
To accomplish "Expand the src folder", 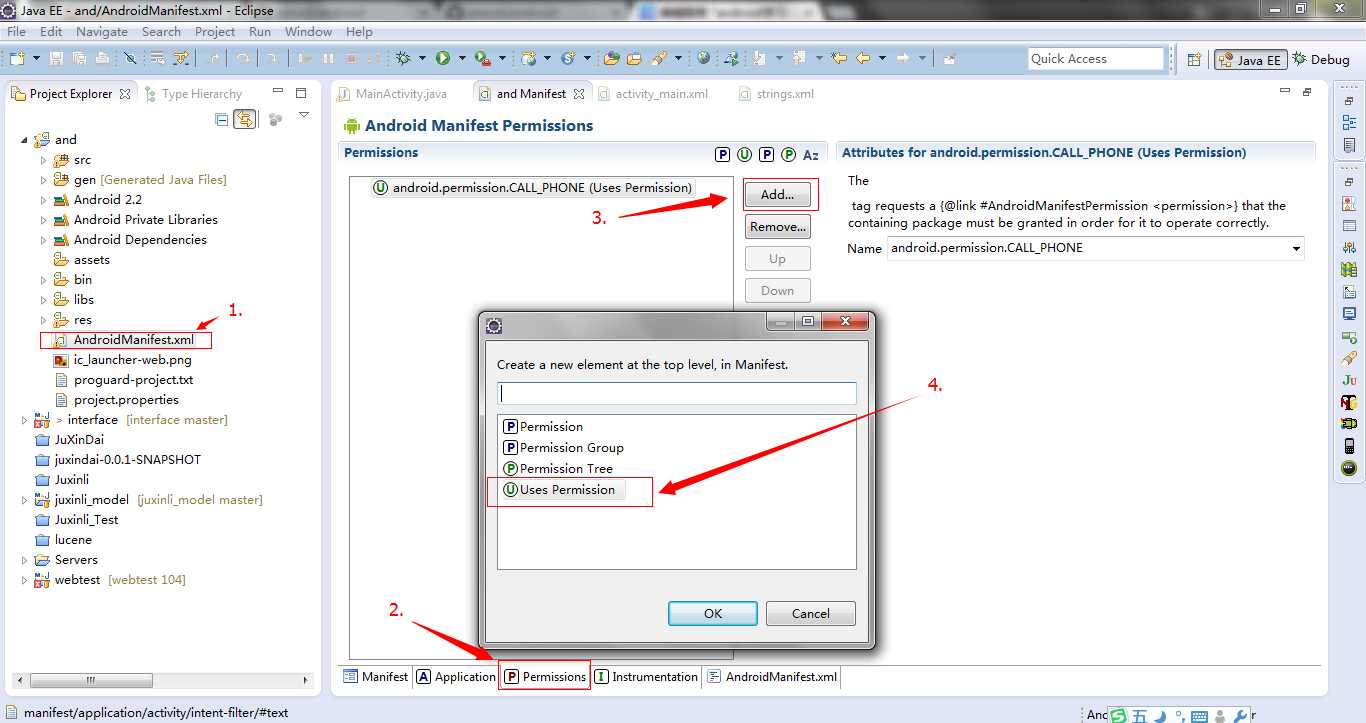I will coord(43,160).
